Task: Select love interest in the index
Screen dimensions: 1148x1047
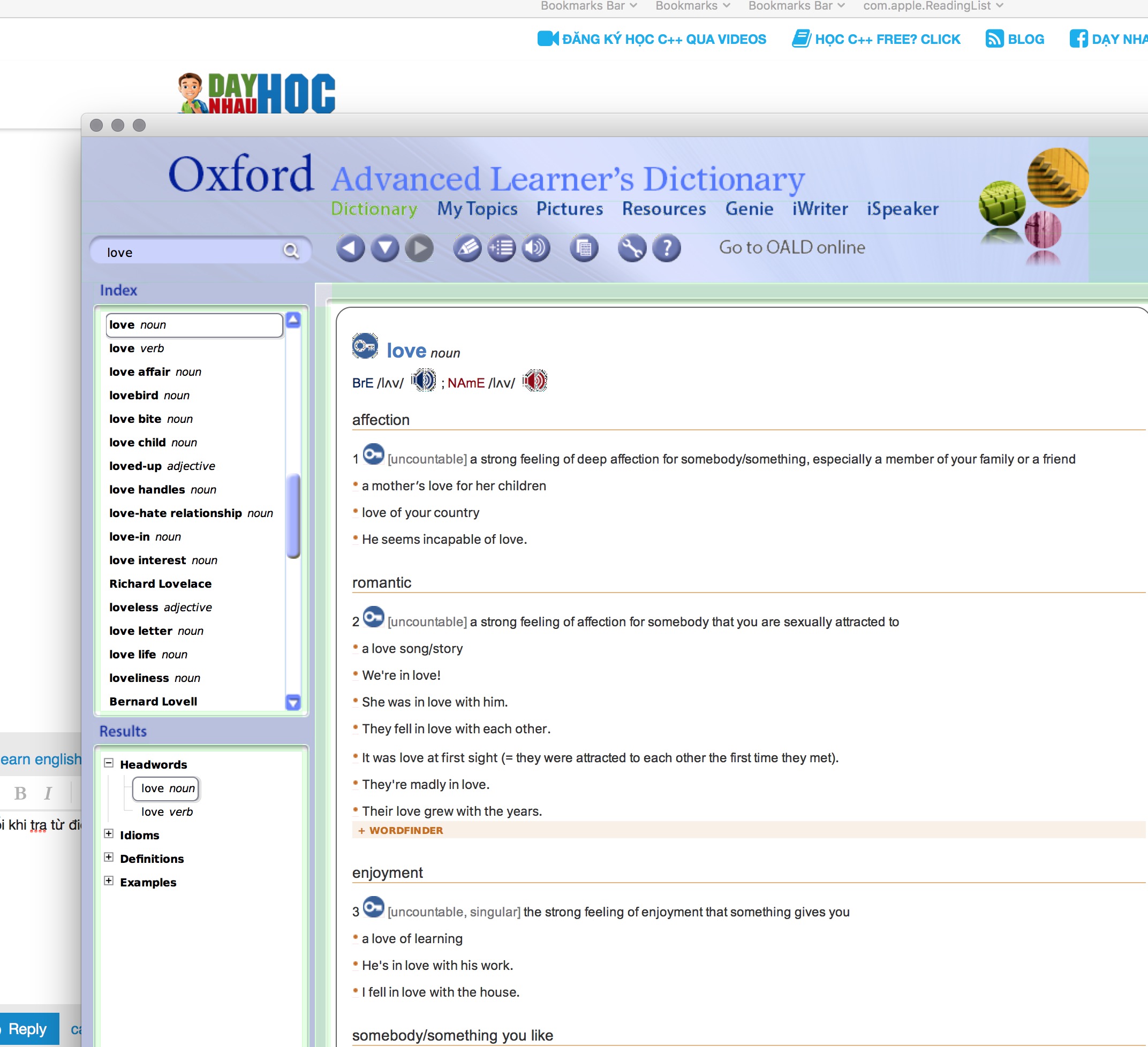Action: (x=163, y=560)
